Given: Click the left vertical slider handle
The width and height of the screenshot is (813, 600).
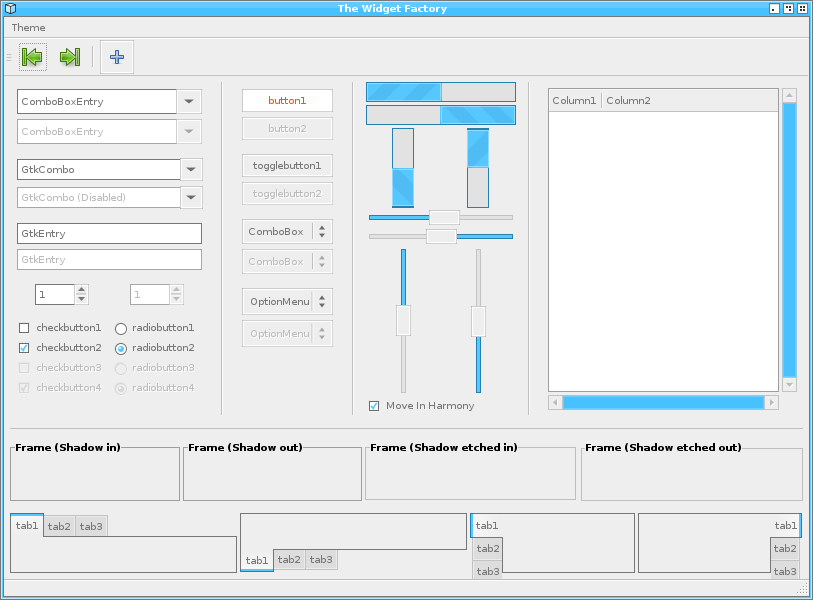Looking at the screenshot, I should pyautogui.click(x=403, y=320).
